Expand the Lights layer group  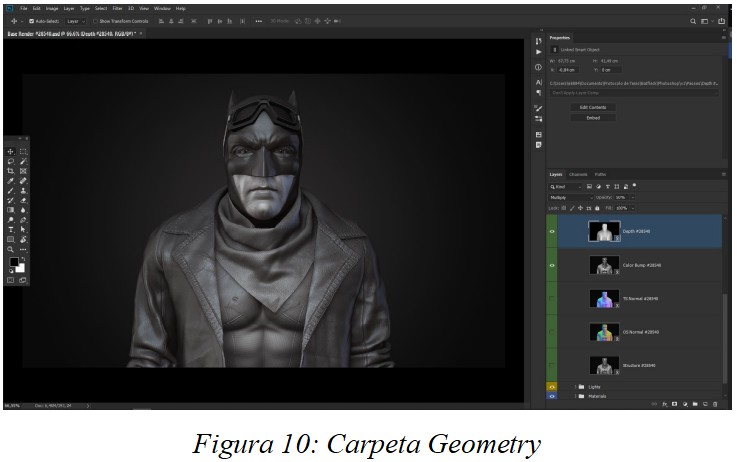(x=576, y=386)
